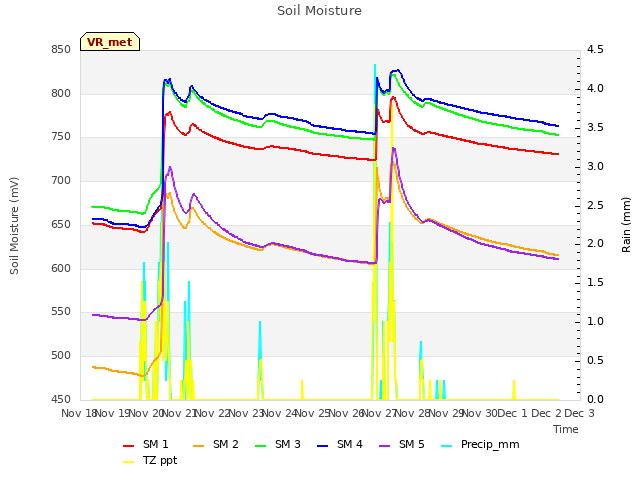640x480 pixels.
Task: Click the 1.5 rain axis value
Action: pos(595,282)
